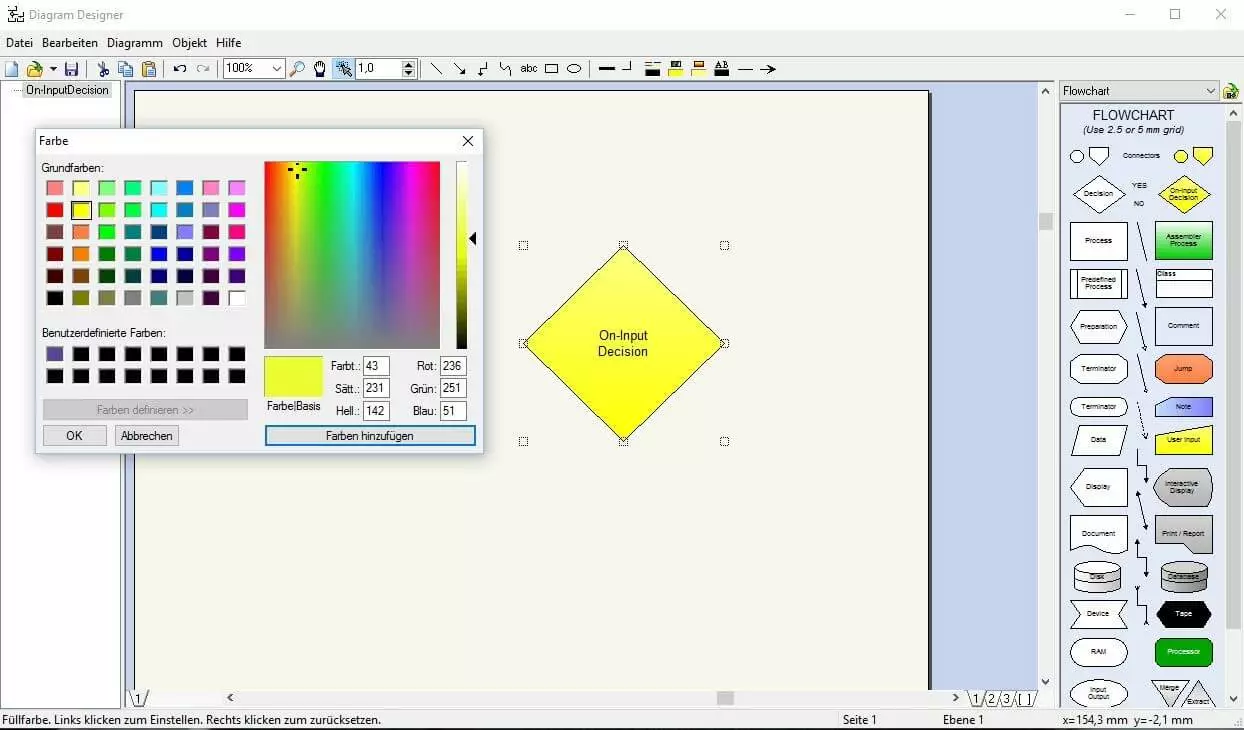Select the green Assembler Process palette shape
This screenshot has height=730, width=1244.
click(x=1183, y=241)
